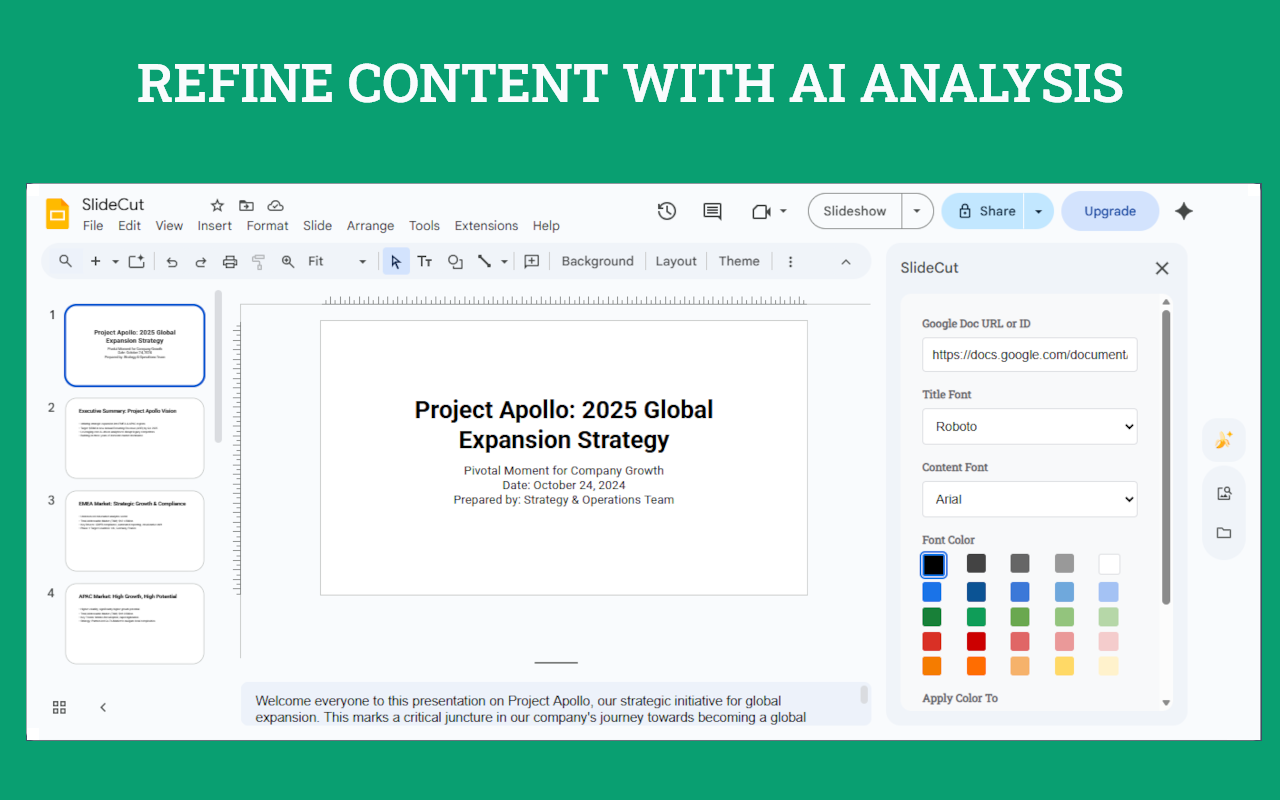This screenshot has height=800, width=1280.
Task: Open the Share options arrow
Action: [1038, 211]
